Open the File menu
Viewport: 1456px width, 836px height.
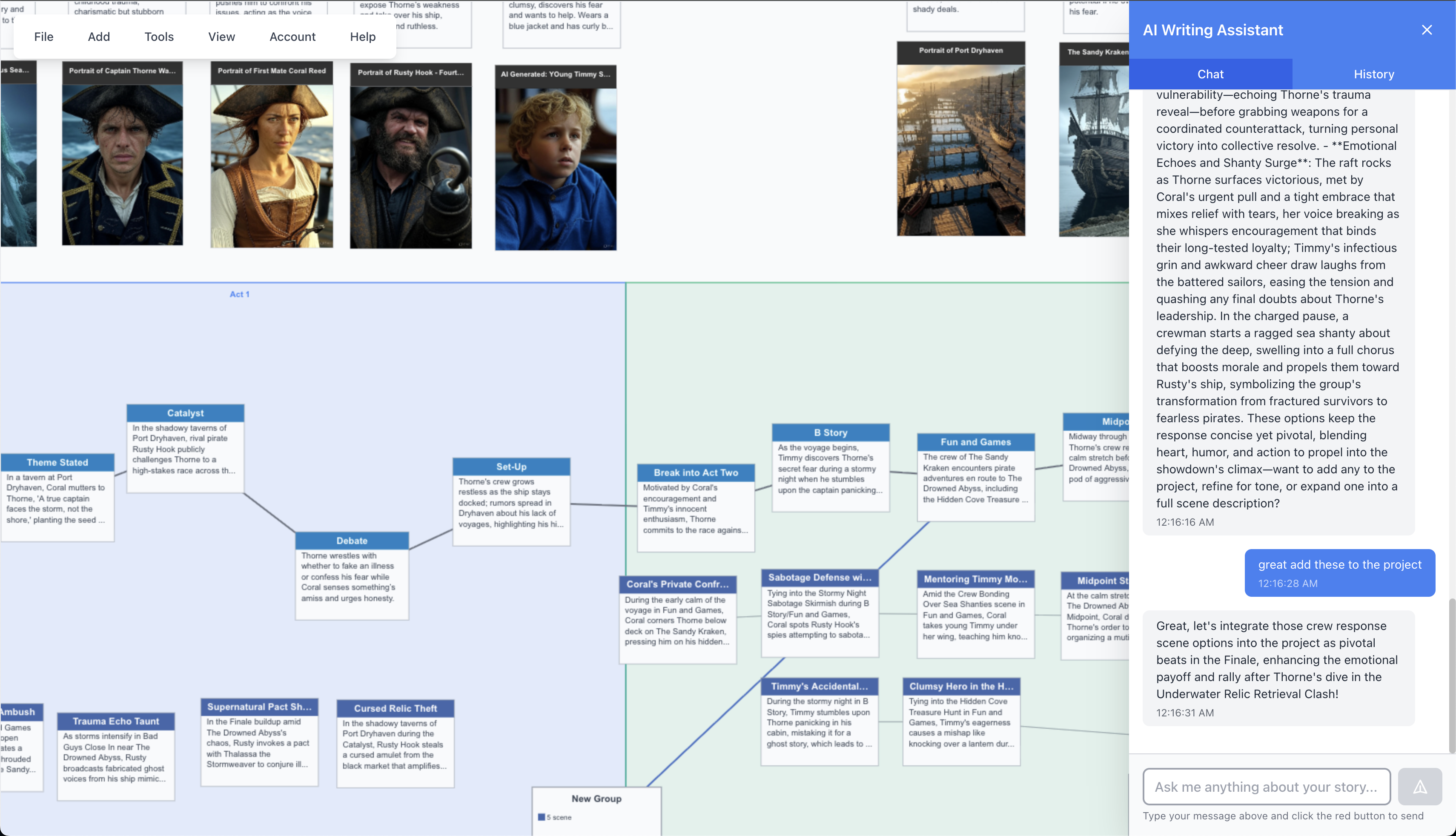click(x=43, y=36)
